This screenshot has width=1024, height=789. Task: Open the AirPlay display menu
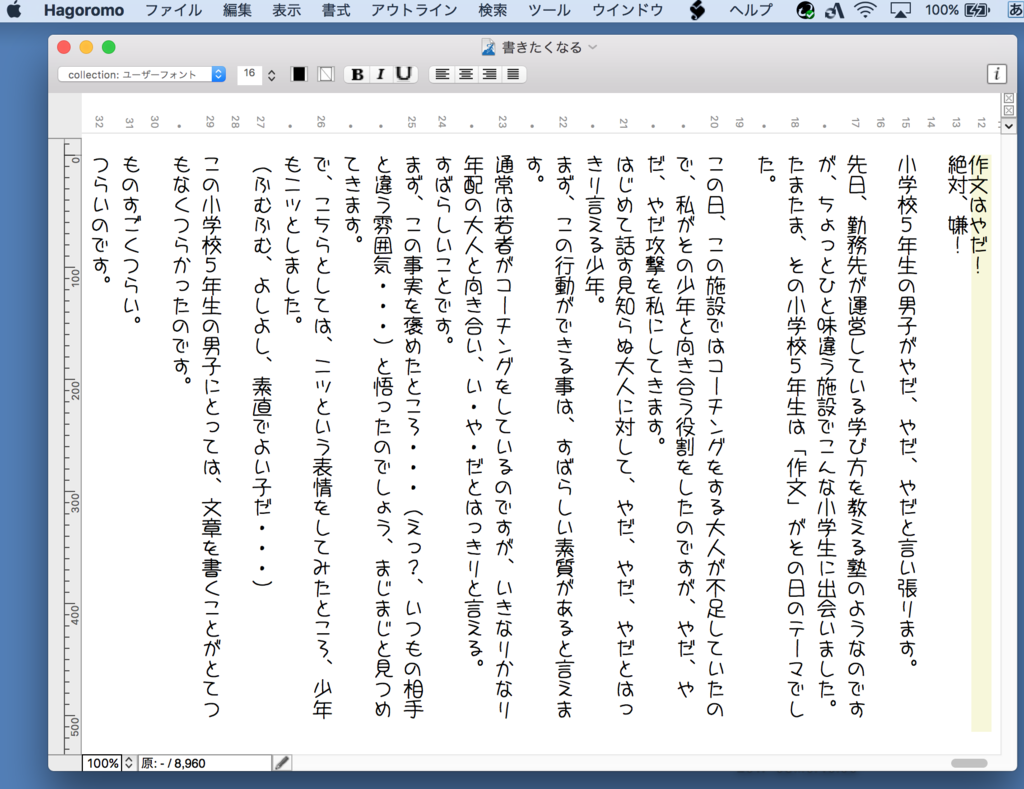coord(900,10)
